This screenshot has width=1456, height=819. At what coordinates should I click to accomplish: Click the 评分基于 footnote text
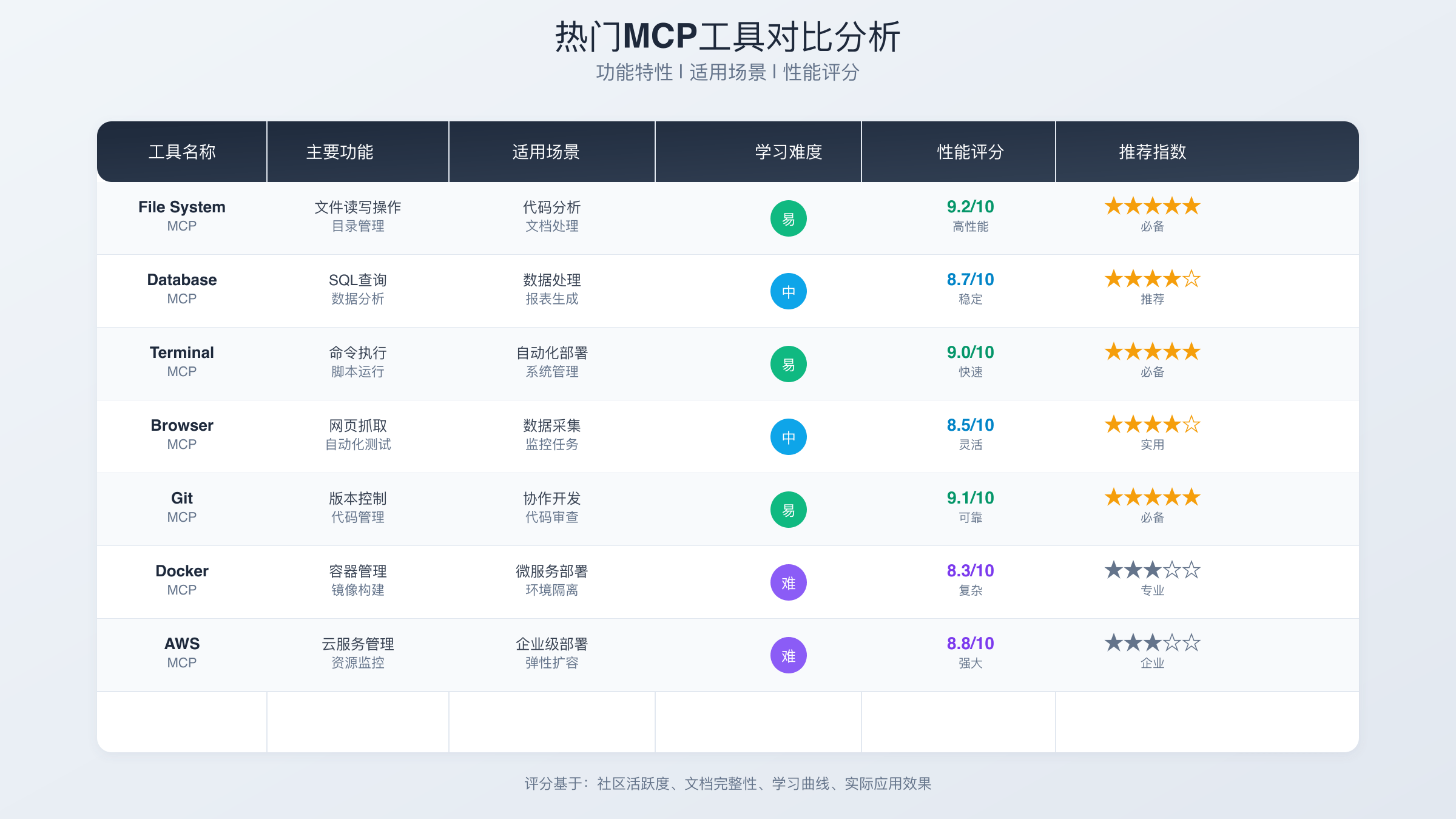(x=728, y=784)
